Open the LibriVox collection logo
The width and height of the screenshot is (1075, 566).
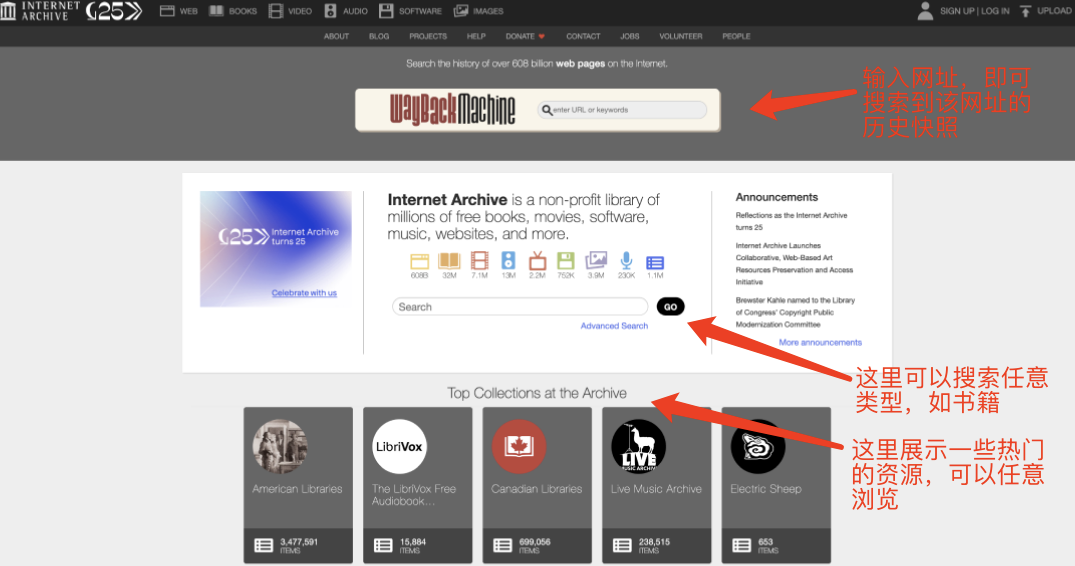(x=399, y=446)
